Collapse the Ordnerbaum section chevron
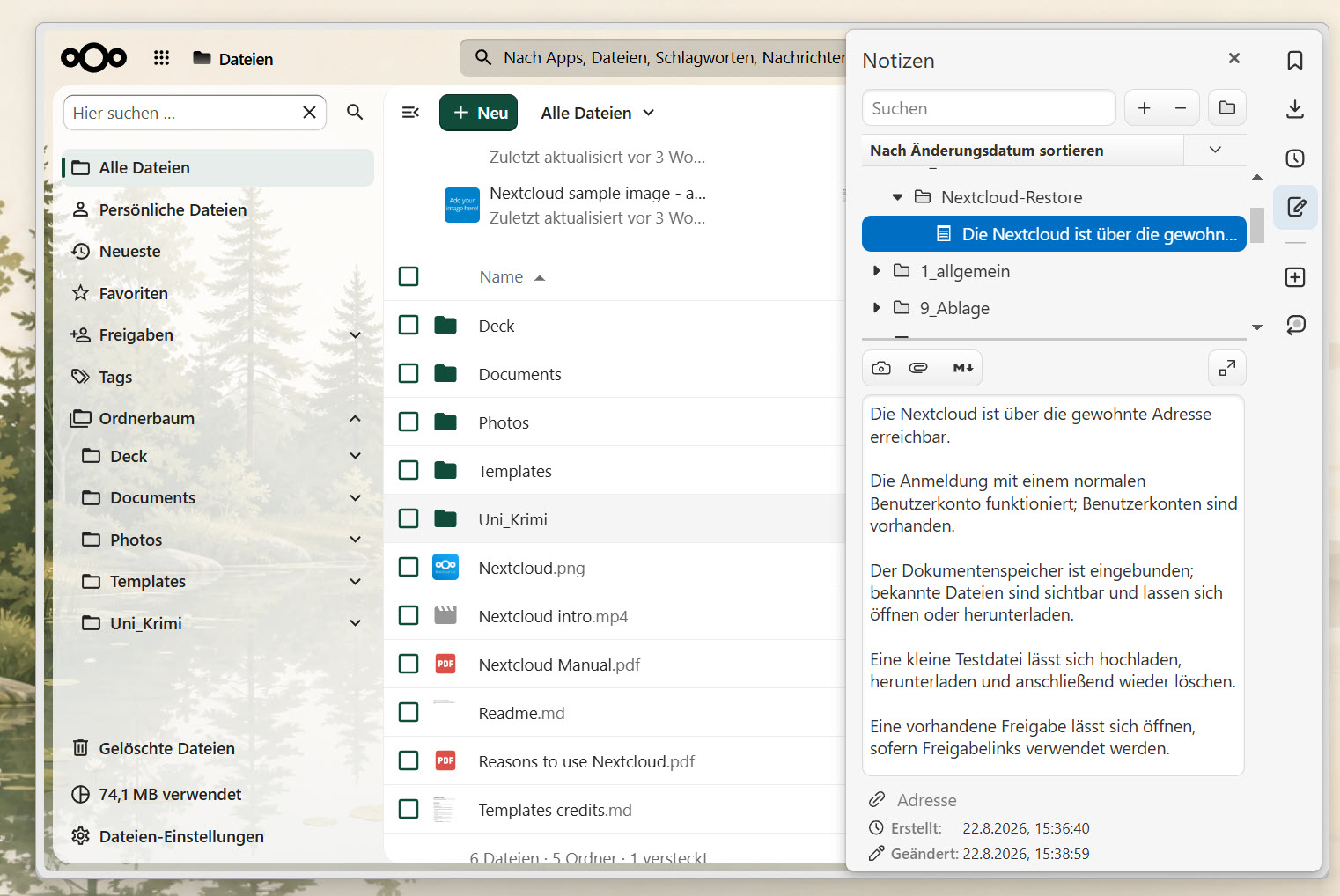The height and width of the screenshot is (896, 1340). coord(356,419)
